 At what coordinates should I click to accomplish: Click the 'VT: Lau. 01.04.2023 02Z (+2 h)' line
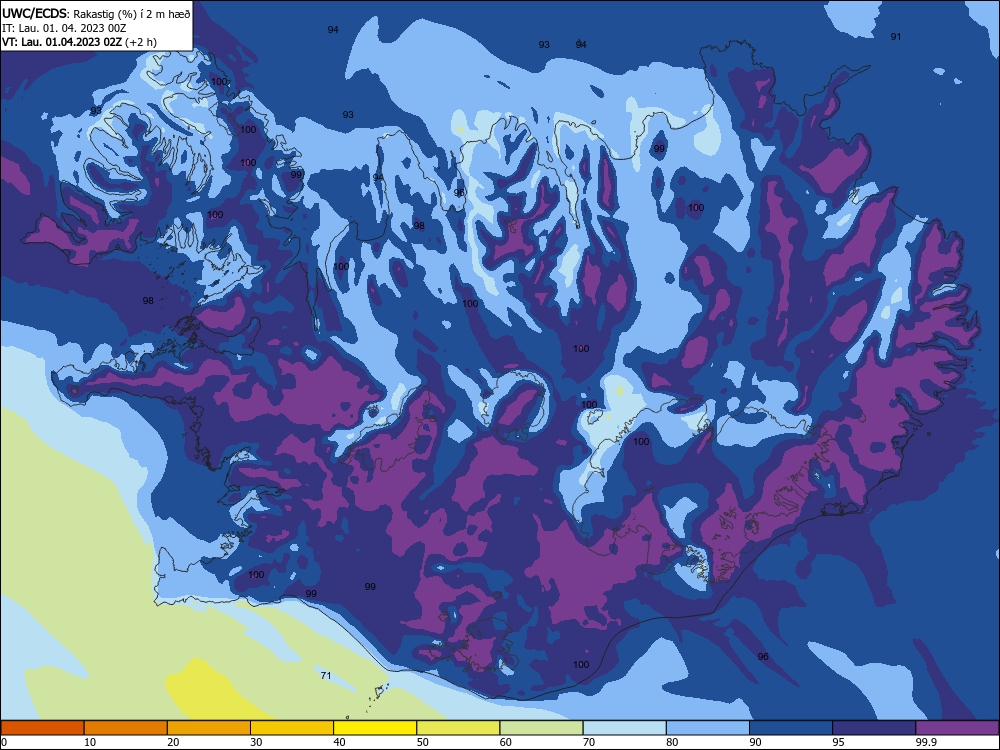[x=79, y=42]
